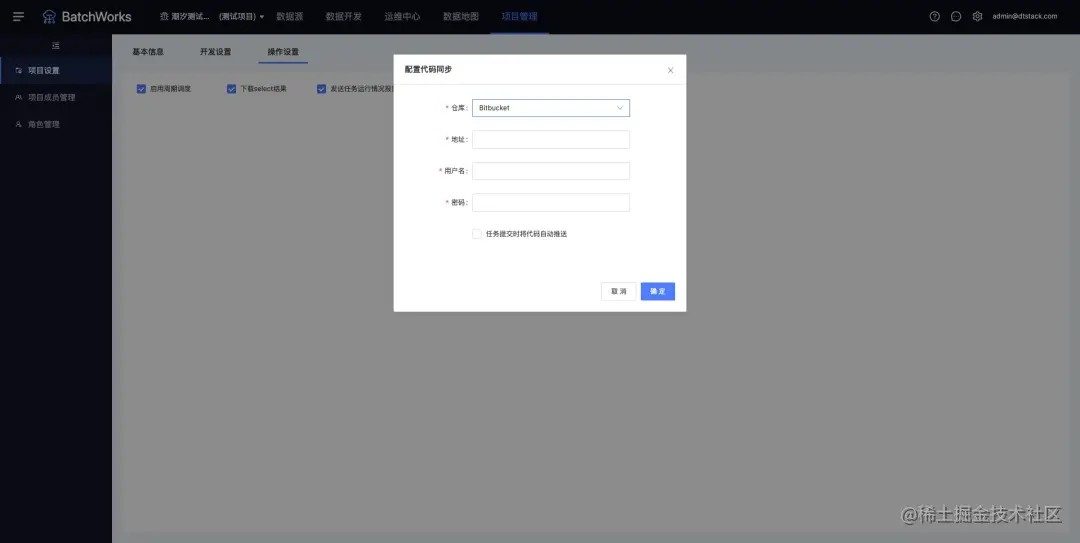1080x543 pixels.
Task: Toggle the hamburger menu icon
Action: 19,17
